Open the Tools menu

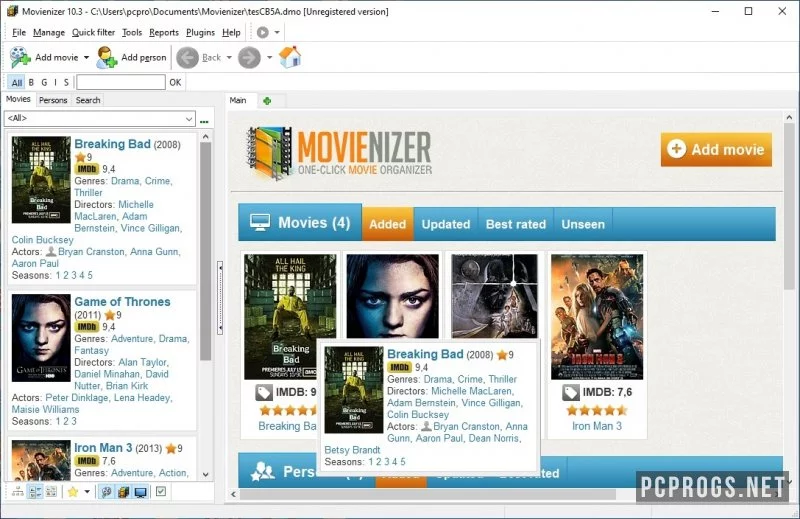132,32
